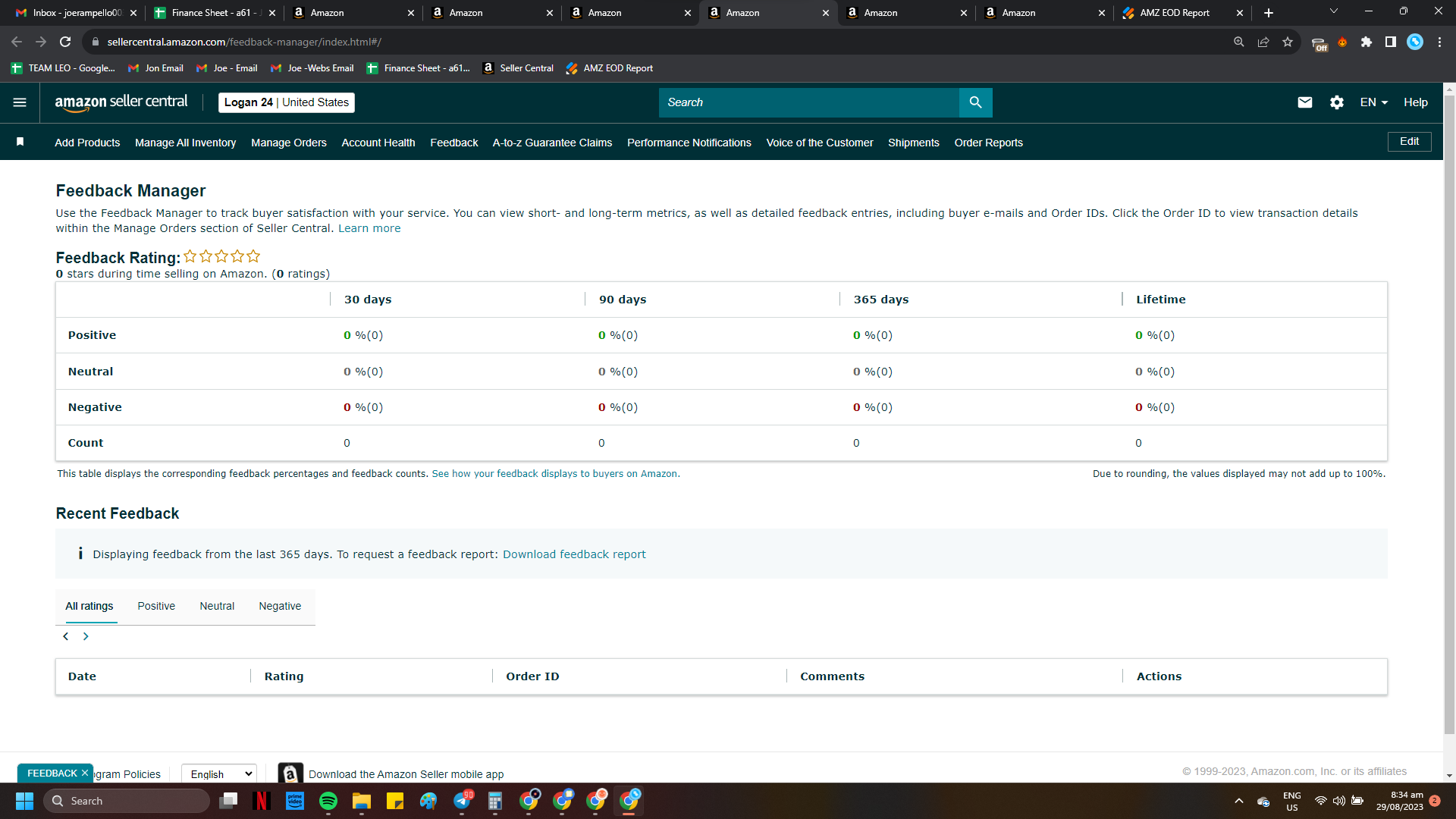Viewport: 1456px width, 819px height.
Task: Click Download feedback report link
Action: click(574, 554)
